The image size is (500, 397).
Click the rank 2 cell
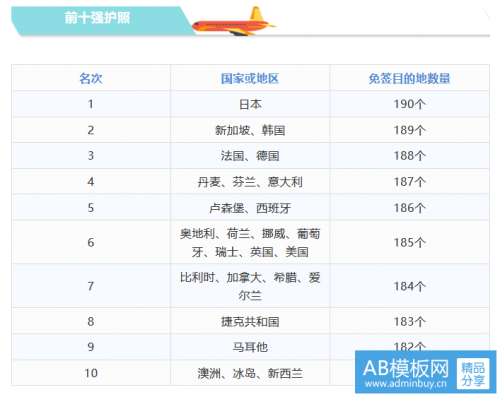91,130
